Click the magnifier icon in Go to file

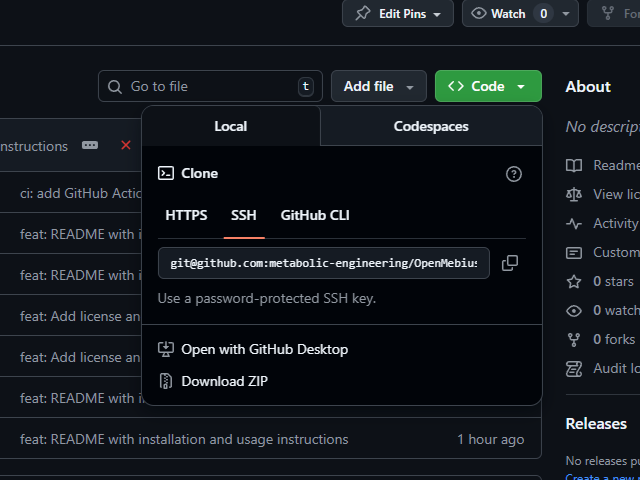click(x=115, y=87)
